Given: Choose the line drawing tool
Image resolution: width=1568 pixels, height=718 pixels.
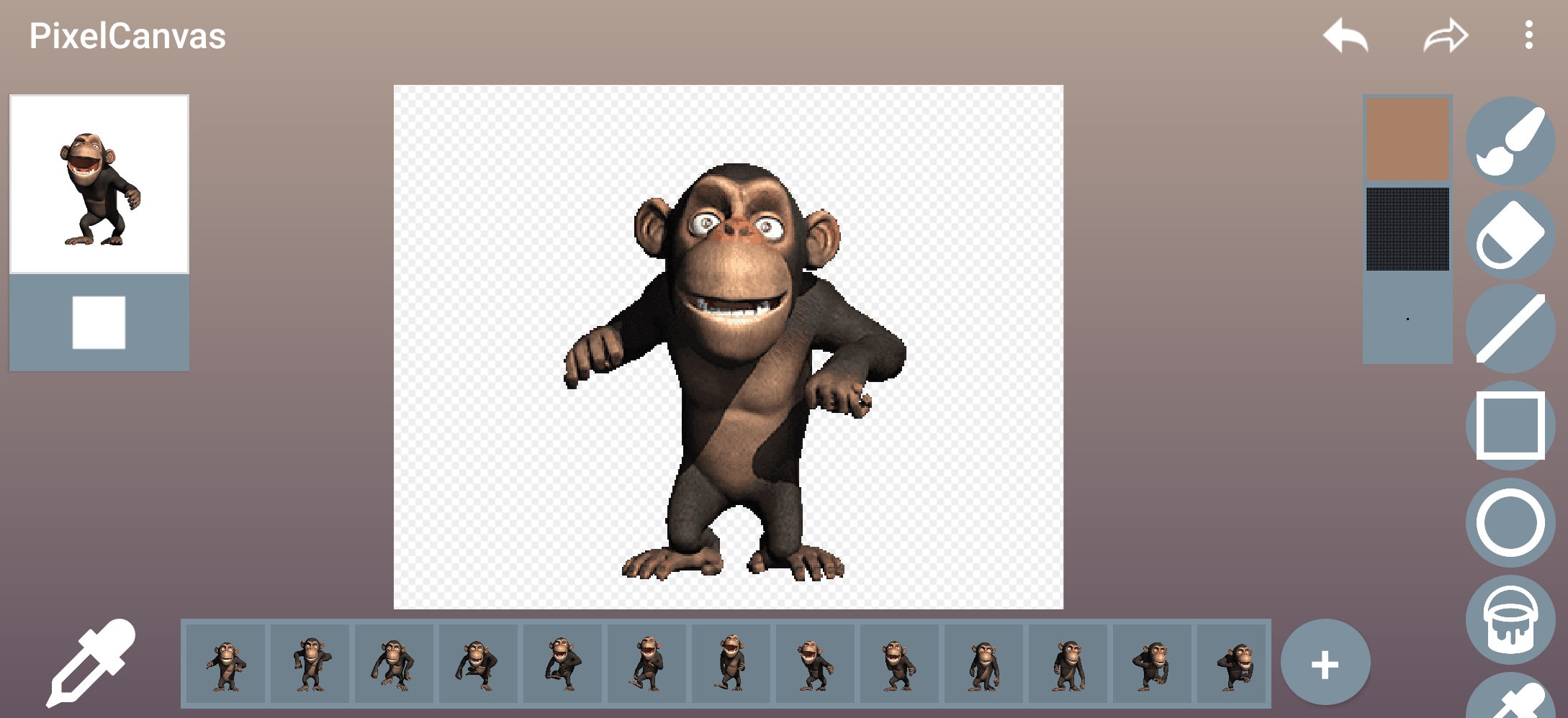Looking at the screenshot, I should pyautogui.click(x=1510, y=328).
